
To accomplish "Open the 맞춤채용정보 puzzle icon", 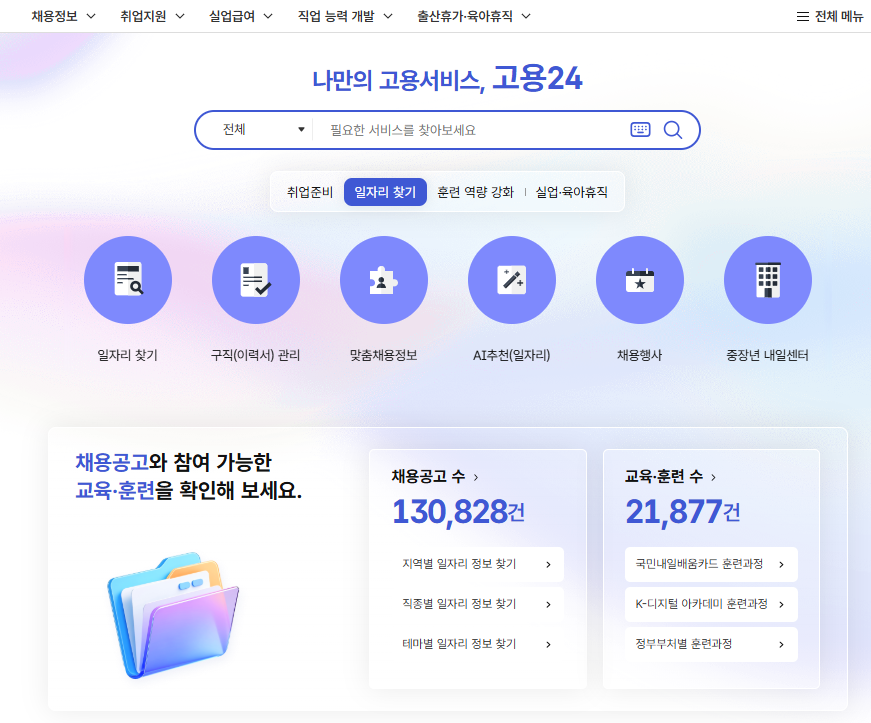I will point(384,280).
